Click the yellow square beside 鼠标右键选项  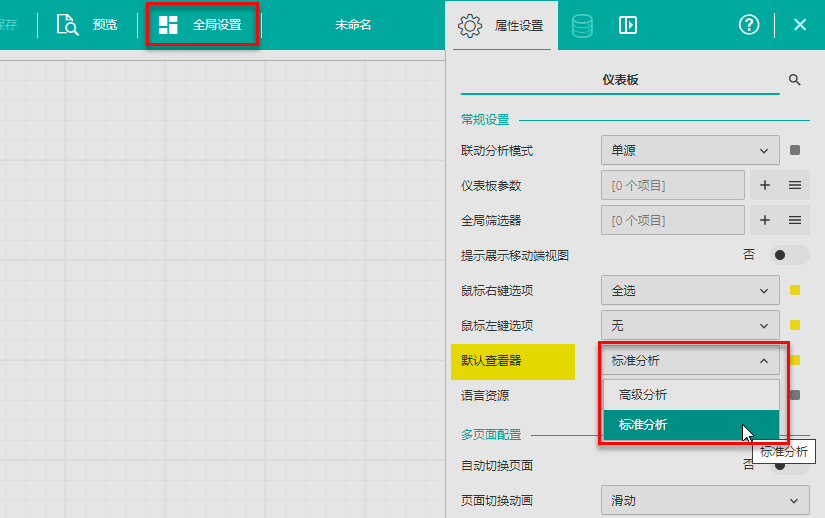(x=795, y=291)
